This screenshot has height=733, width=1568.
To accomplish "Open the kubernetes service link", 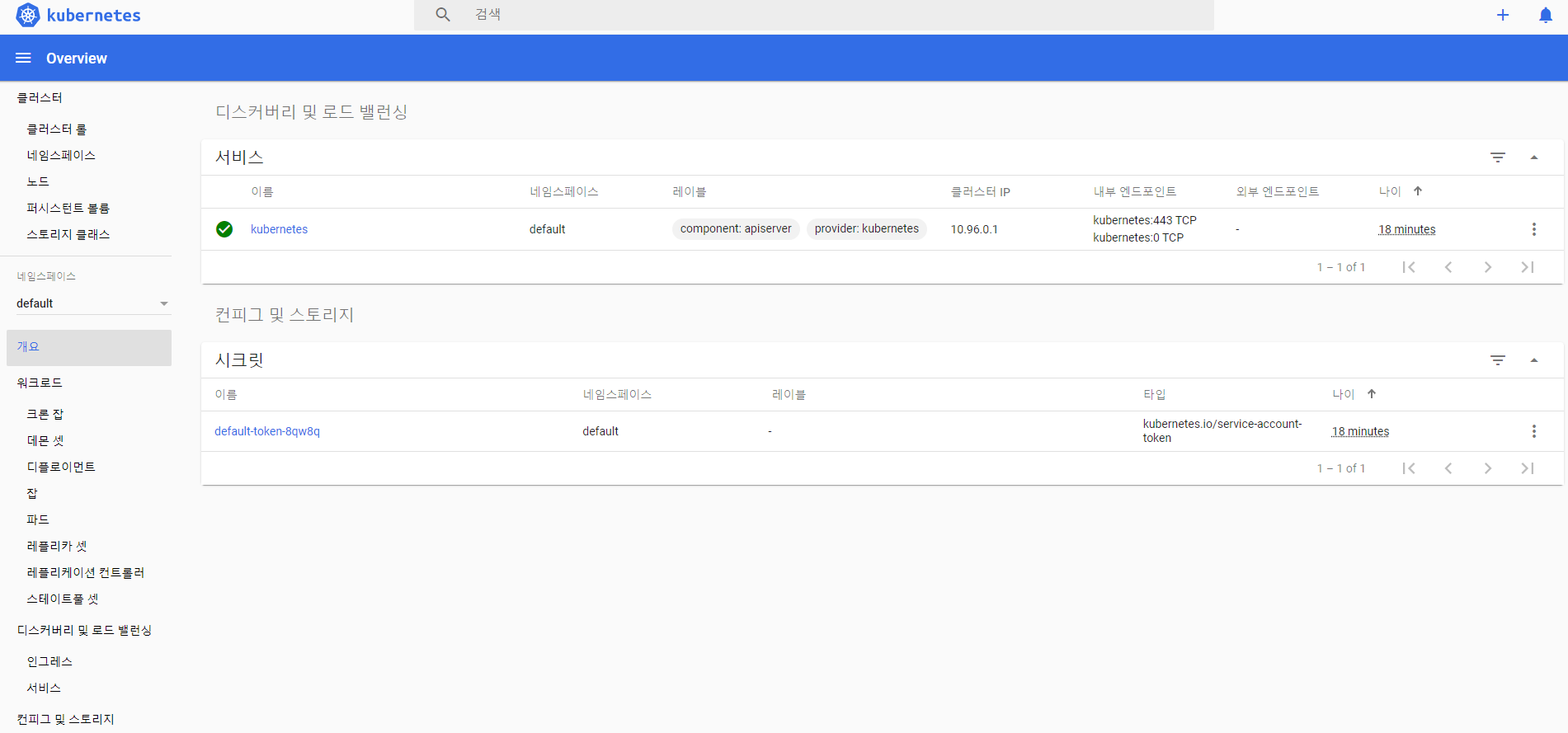I will pos(279,229).
